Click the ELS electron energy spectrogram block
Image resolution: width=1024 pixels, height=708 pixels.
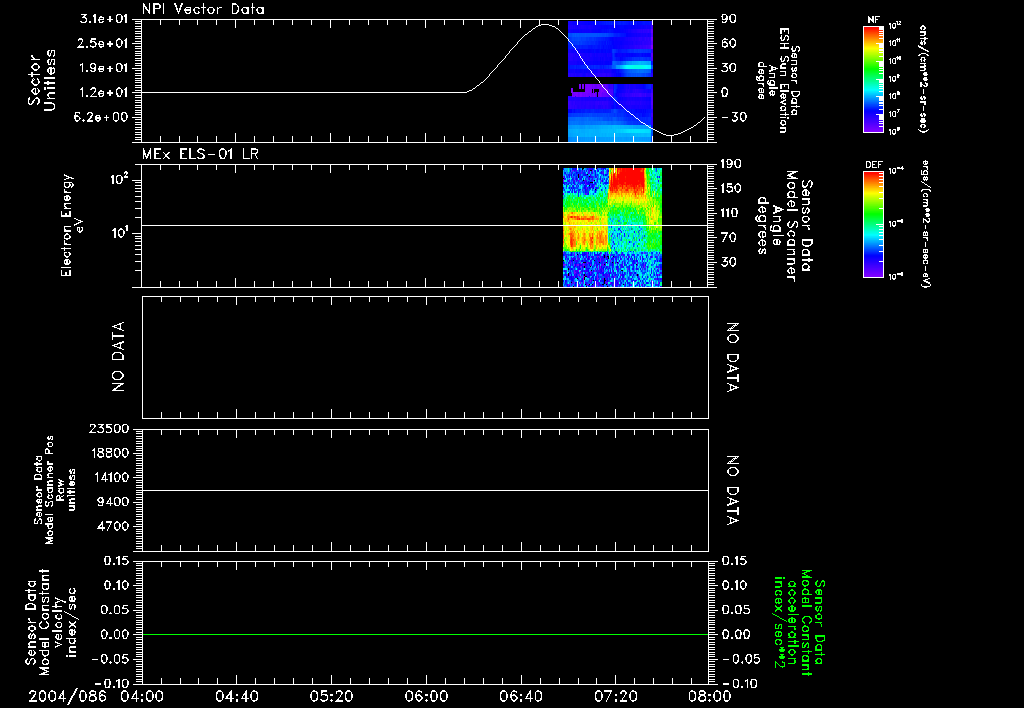pos(613,227)
